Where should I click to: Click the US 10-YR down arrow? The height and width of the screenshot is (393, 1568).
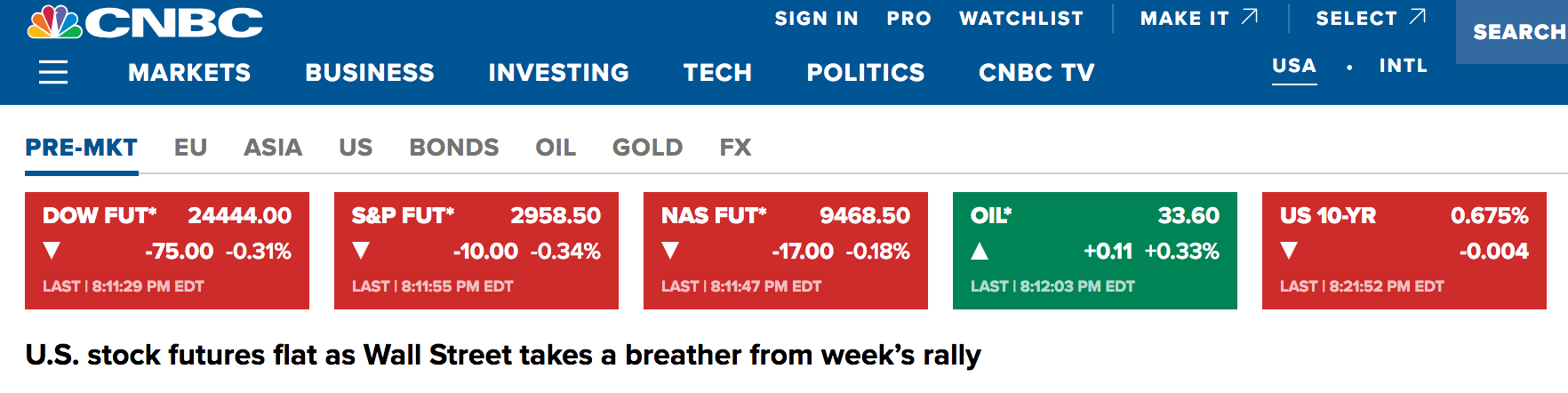click(x=1289, y=251)
